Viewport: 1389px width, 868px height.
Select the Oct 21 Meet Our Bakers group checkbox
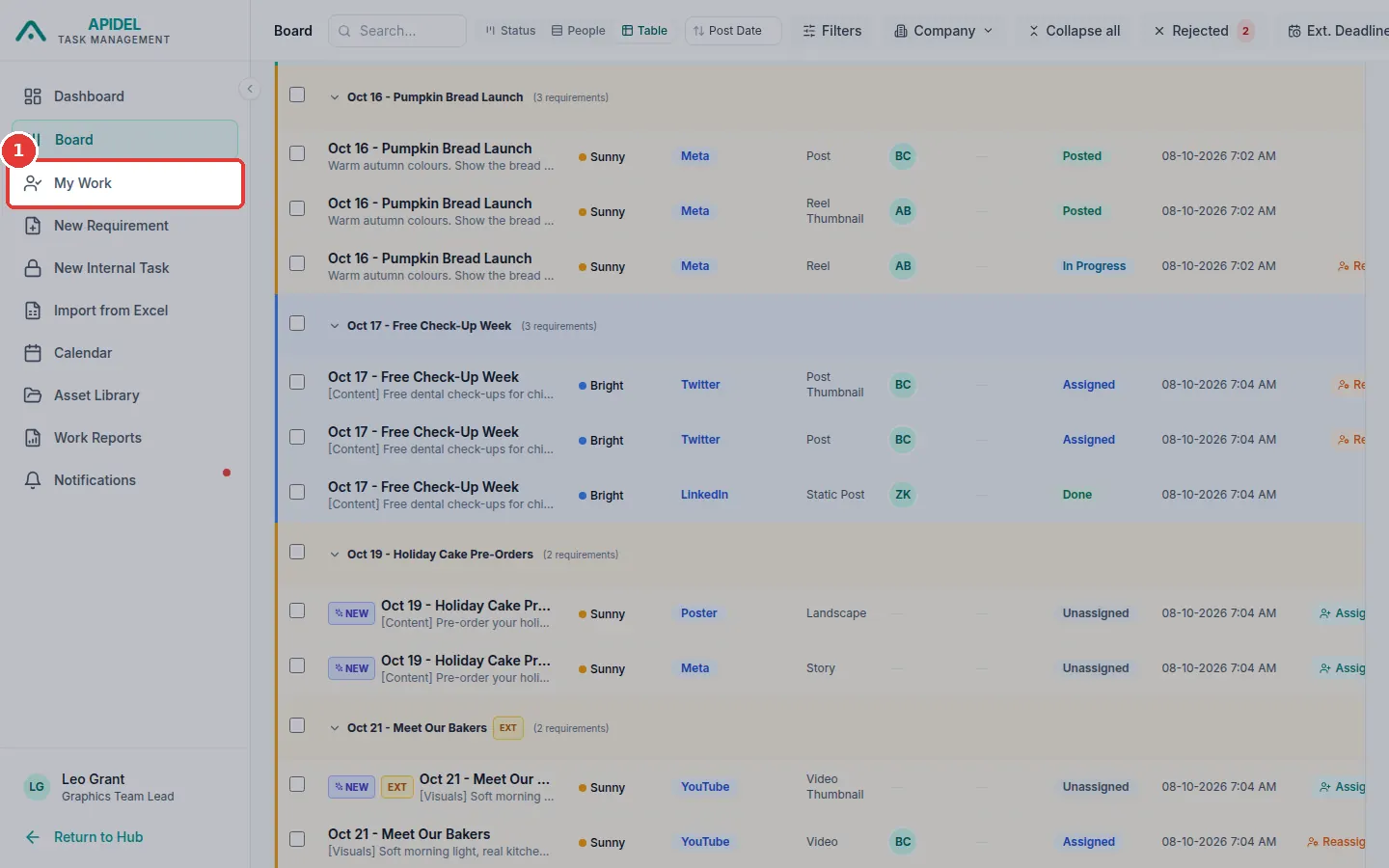click(297, 726)
